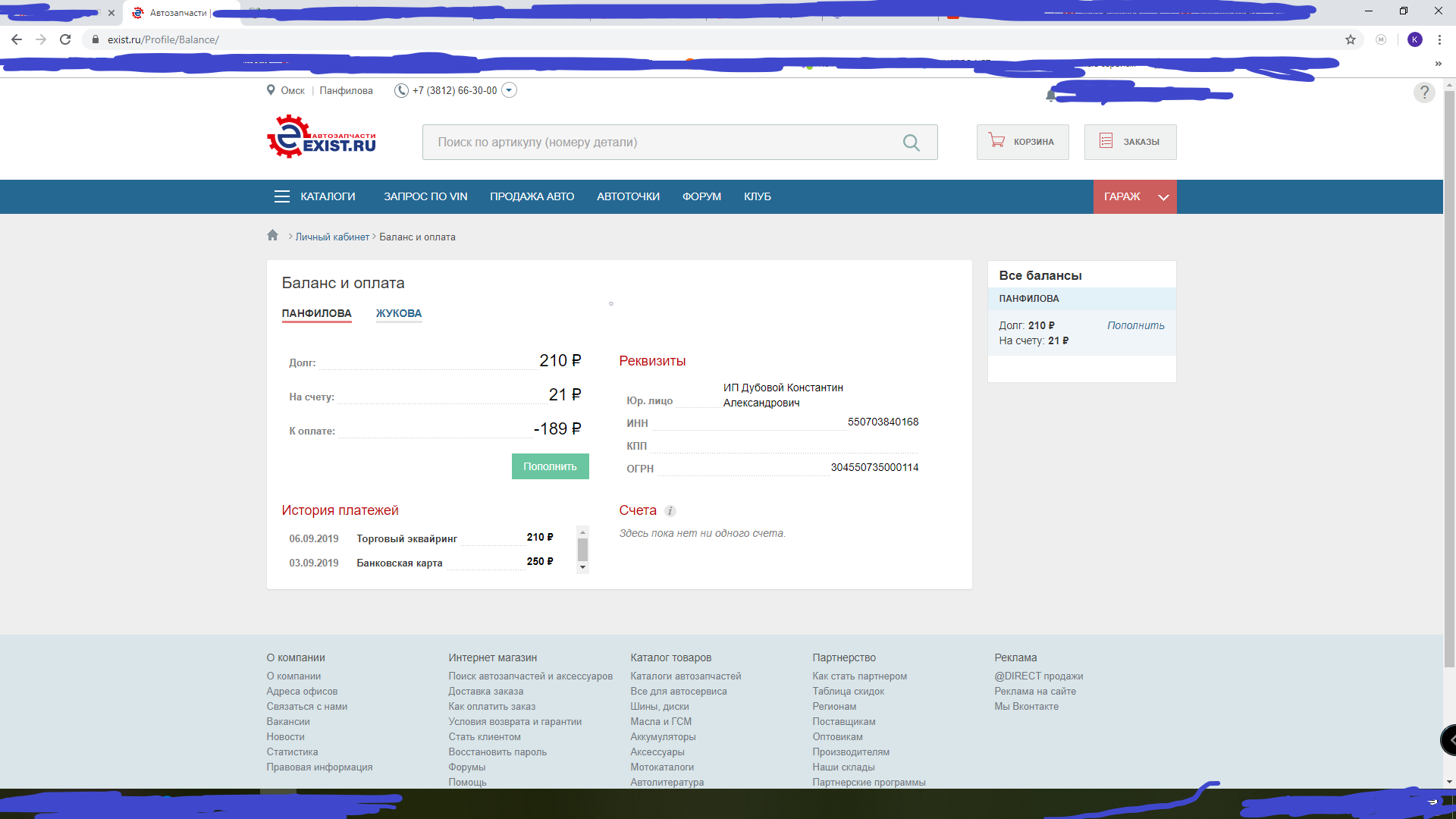Click the Exist.ru logo
This screenshot has height=819, width=1456.
click(322, 136)
